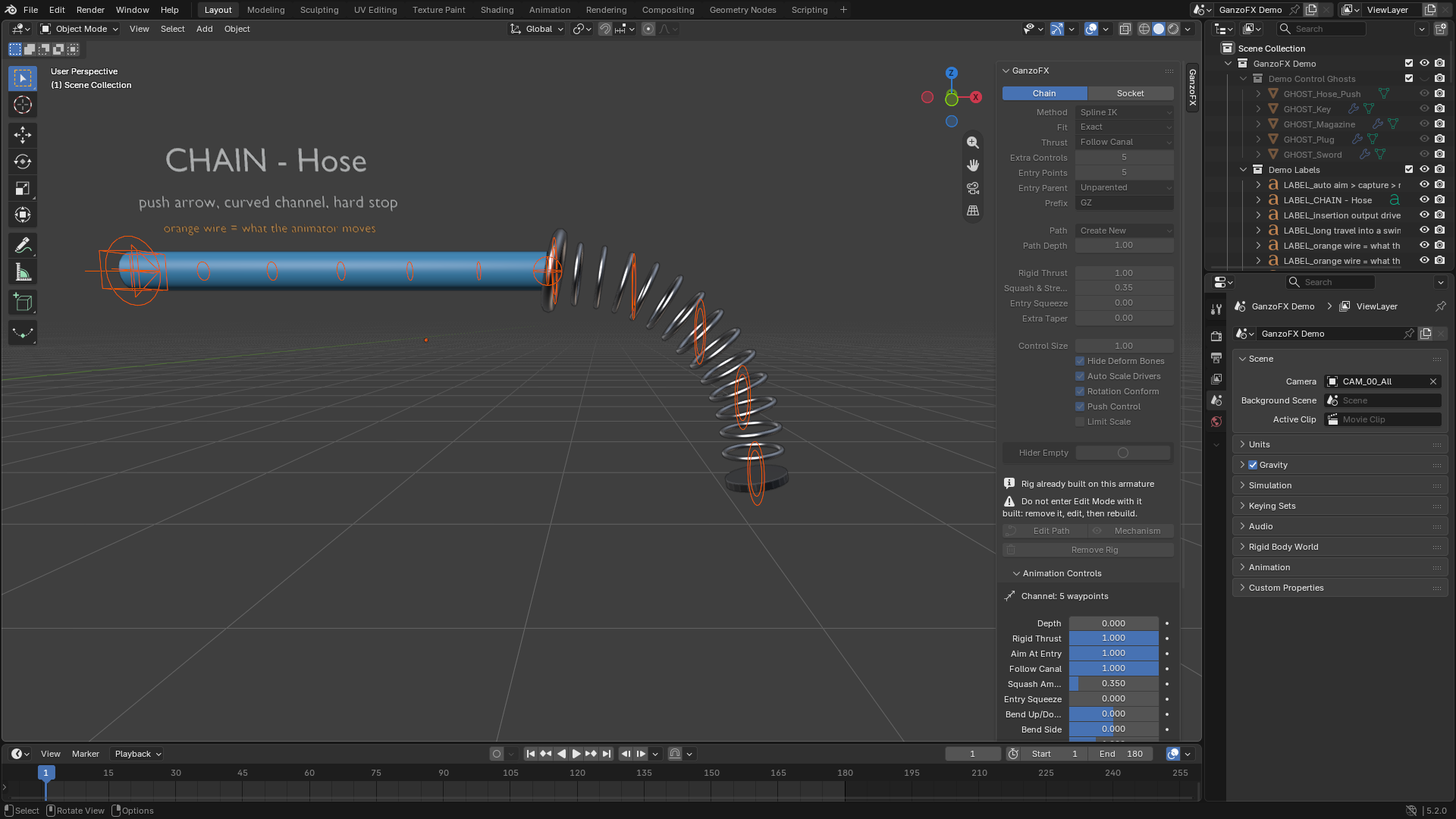The image size is (1456, 819).
Task: Toggle Hide Deform Bones checkbox
Action: tap(1080, 361)
